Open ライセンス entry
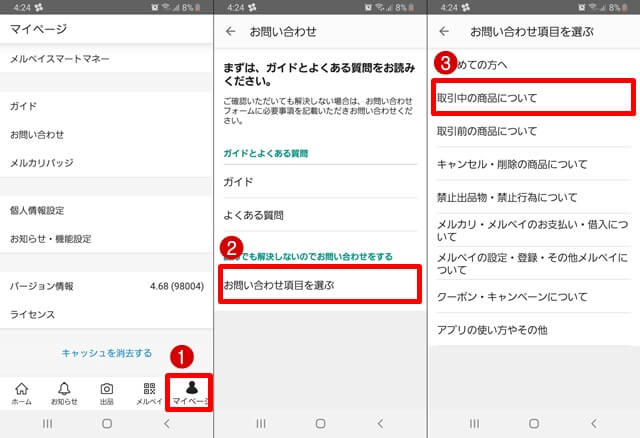Viewport: 640px width, 438px height. pos(106,314)
